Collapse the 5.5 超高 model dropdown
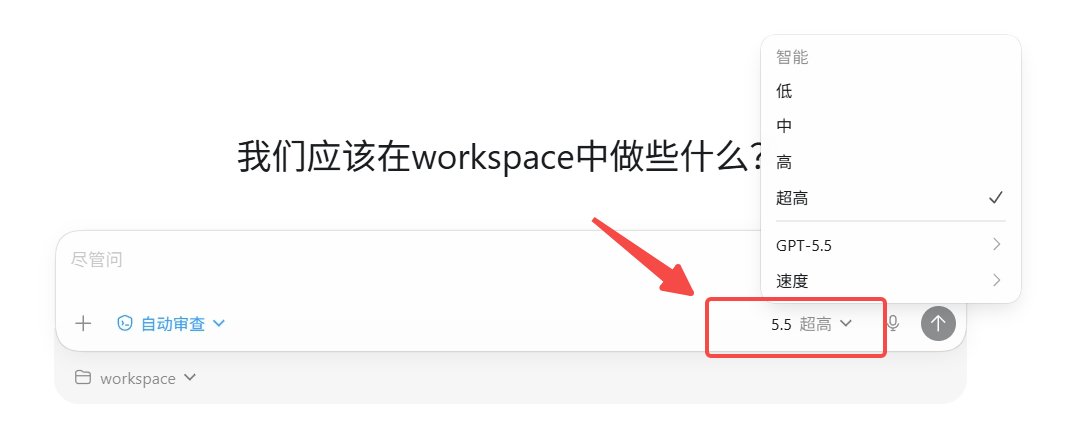This screenshot has width=1073, height=440. point(811,324)
